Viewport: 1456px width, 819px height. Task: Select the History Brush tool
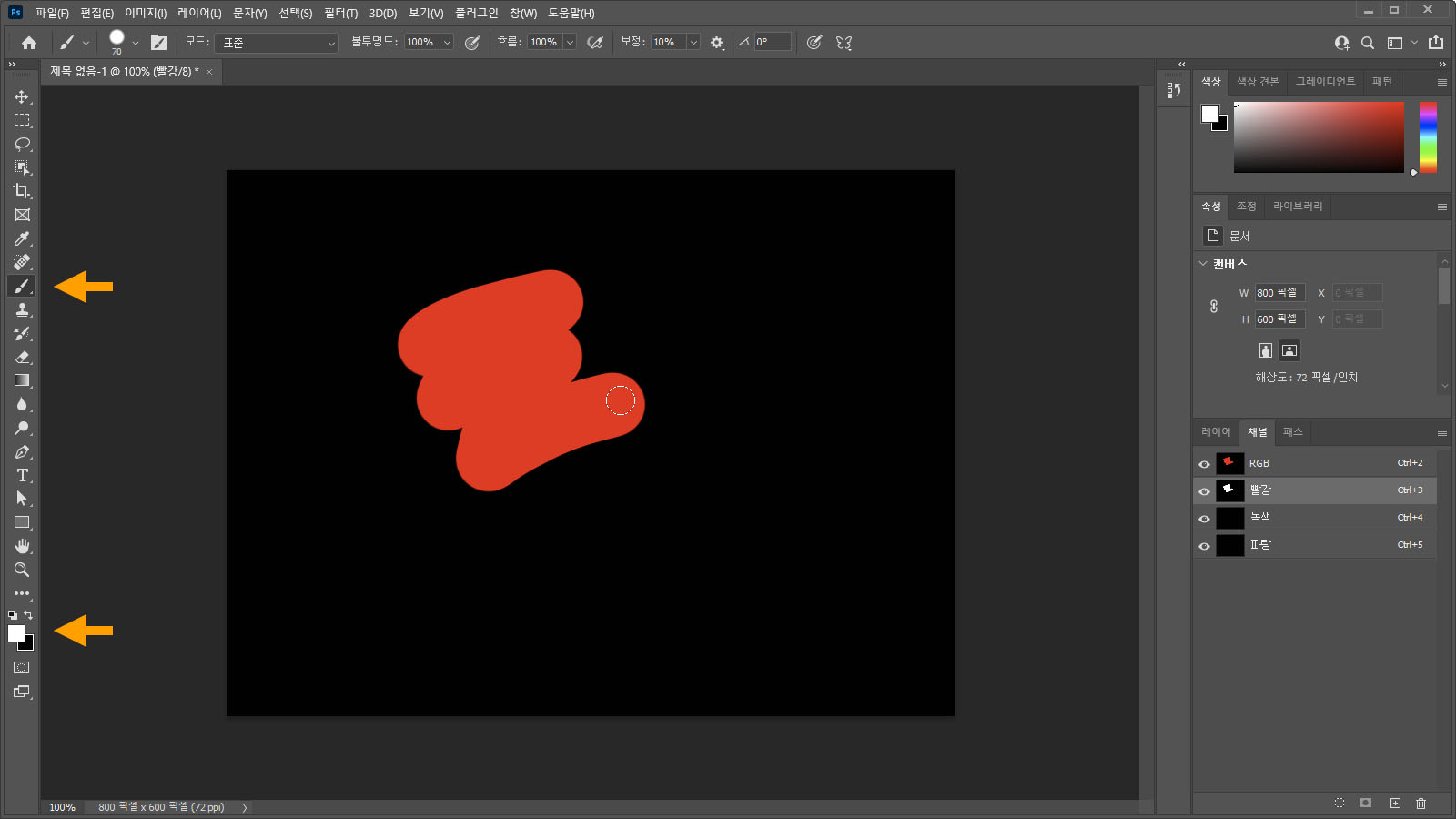22,333
